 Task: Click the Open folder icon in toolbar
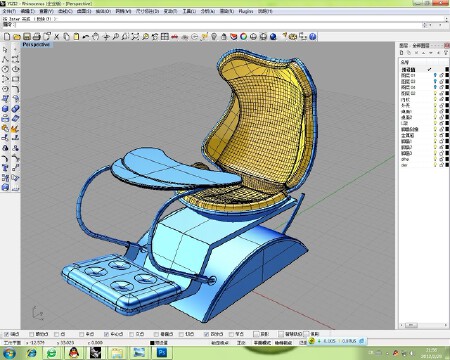[x=17, y=37]
